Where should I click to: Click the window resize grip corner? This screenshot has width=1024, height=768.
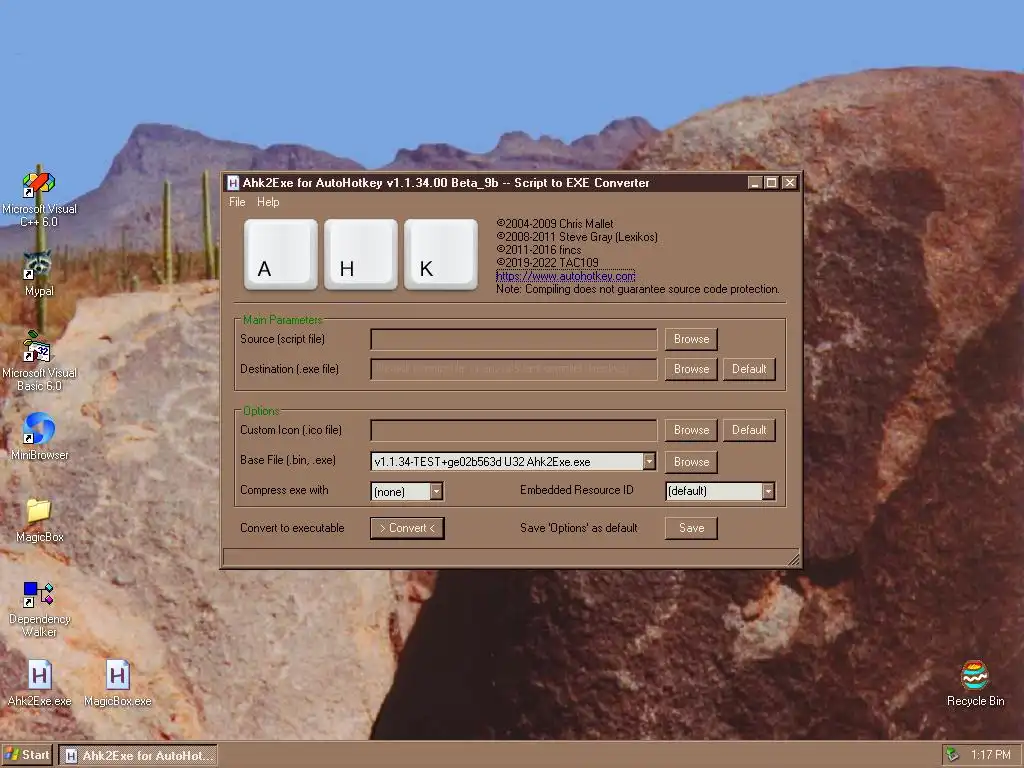[x=793, y=559]
